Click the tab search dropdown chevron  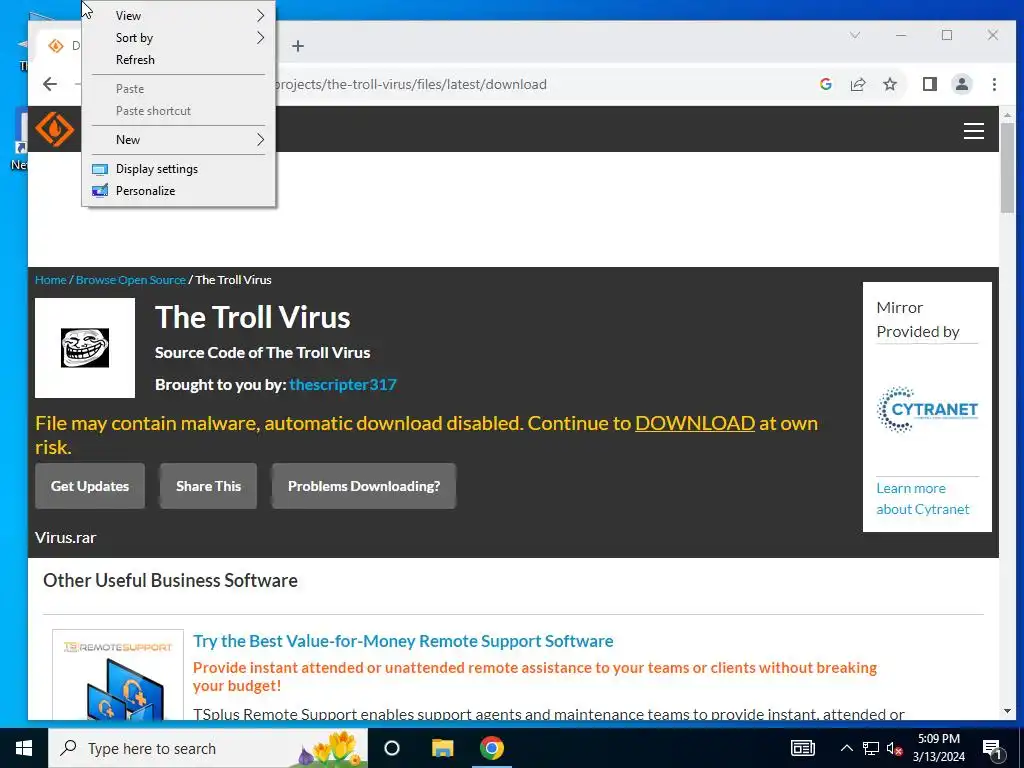point(855,35)
